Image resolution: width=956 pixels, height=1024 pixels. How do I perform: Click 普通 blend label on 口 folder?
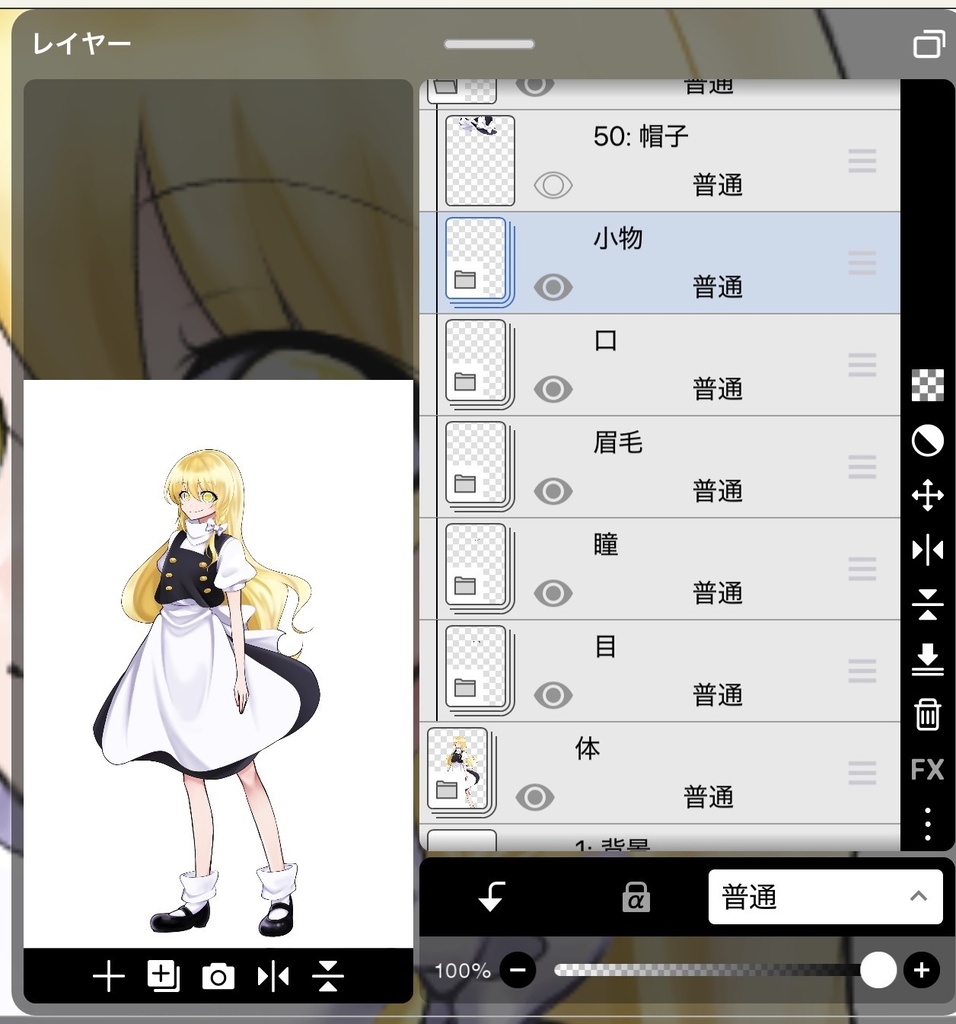coord(718,389)
